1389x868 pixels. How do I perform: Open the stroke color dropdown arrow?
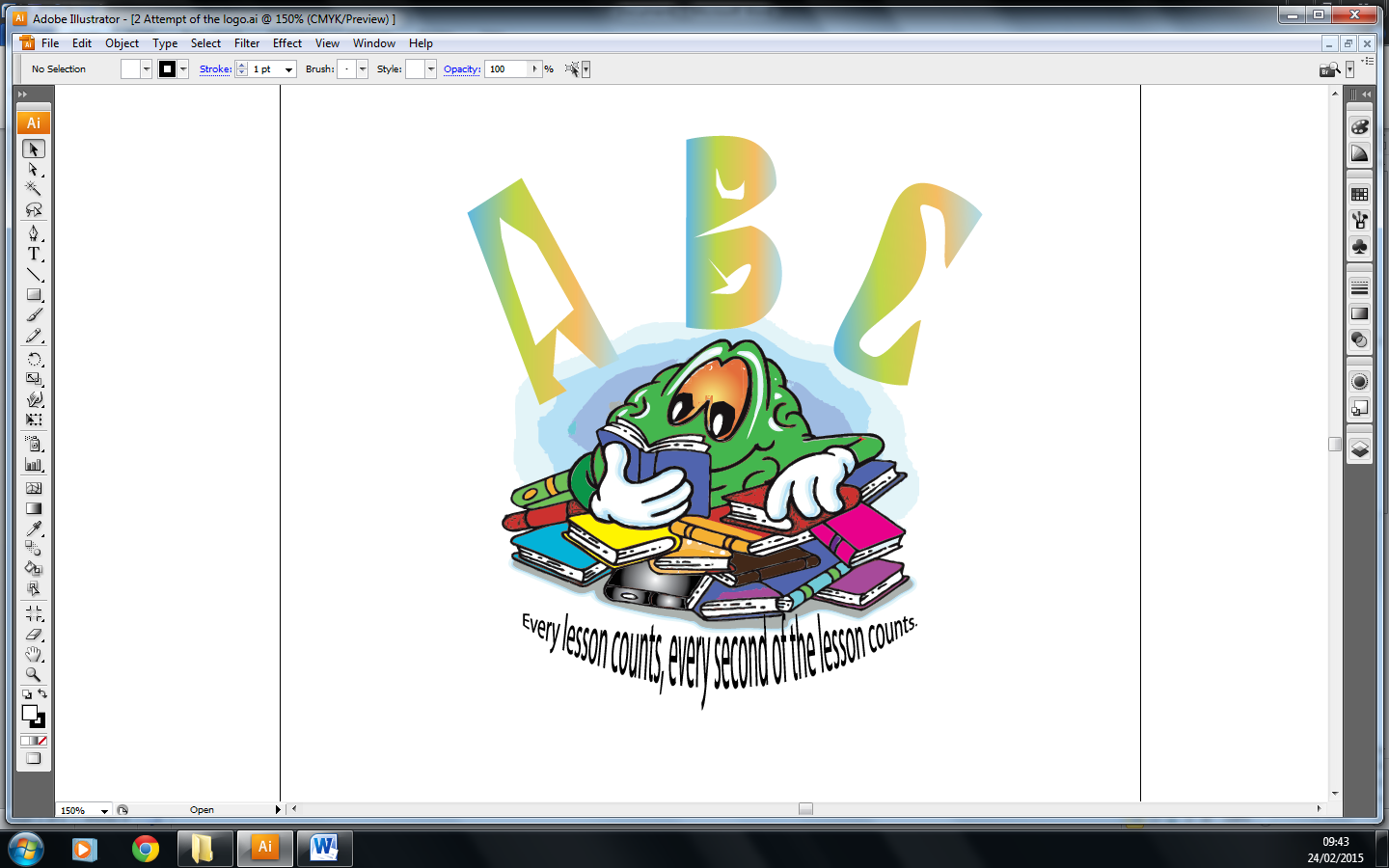(183, 69)
